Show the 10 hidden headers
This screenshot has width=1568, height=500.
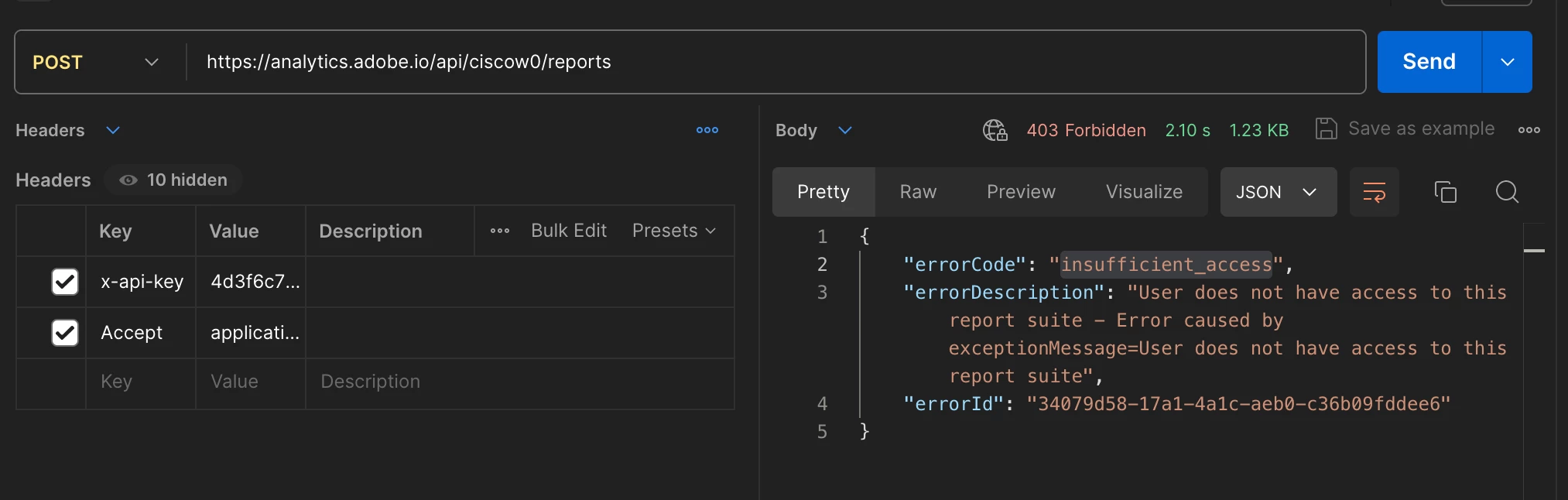coord(174,180)
